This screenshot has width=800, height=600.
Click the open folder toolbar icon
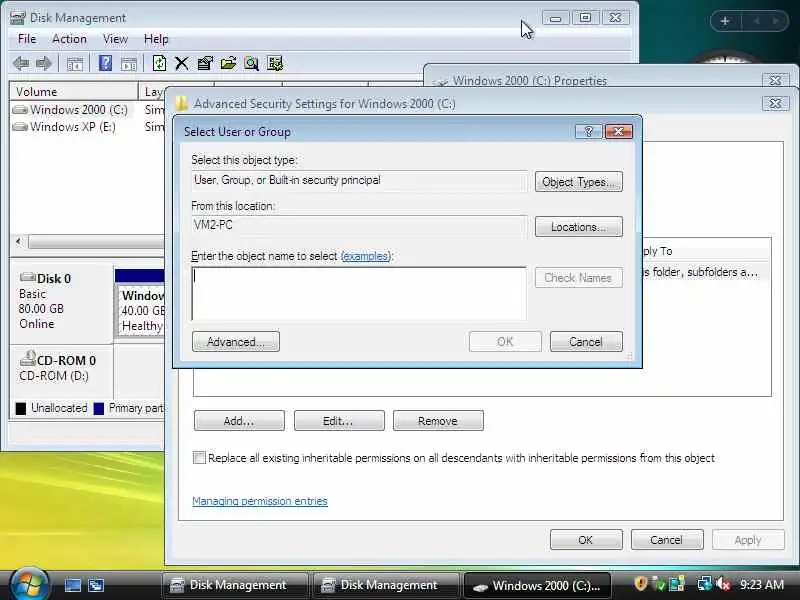[228, 63]
